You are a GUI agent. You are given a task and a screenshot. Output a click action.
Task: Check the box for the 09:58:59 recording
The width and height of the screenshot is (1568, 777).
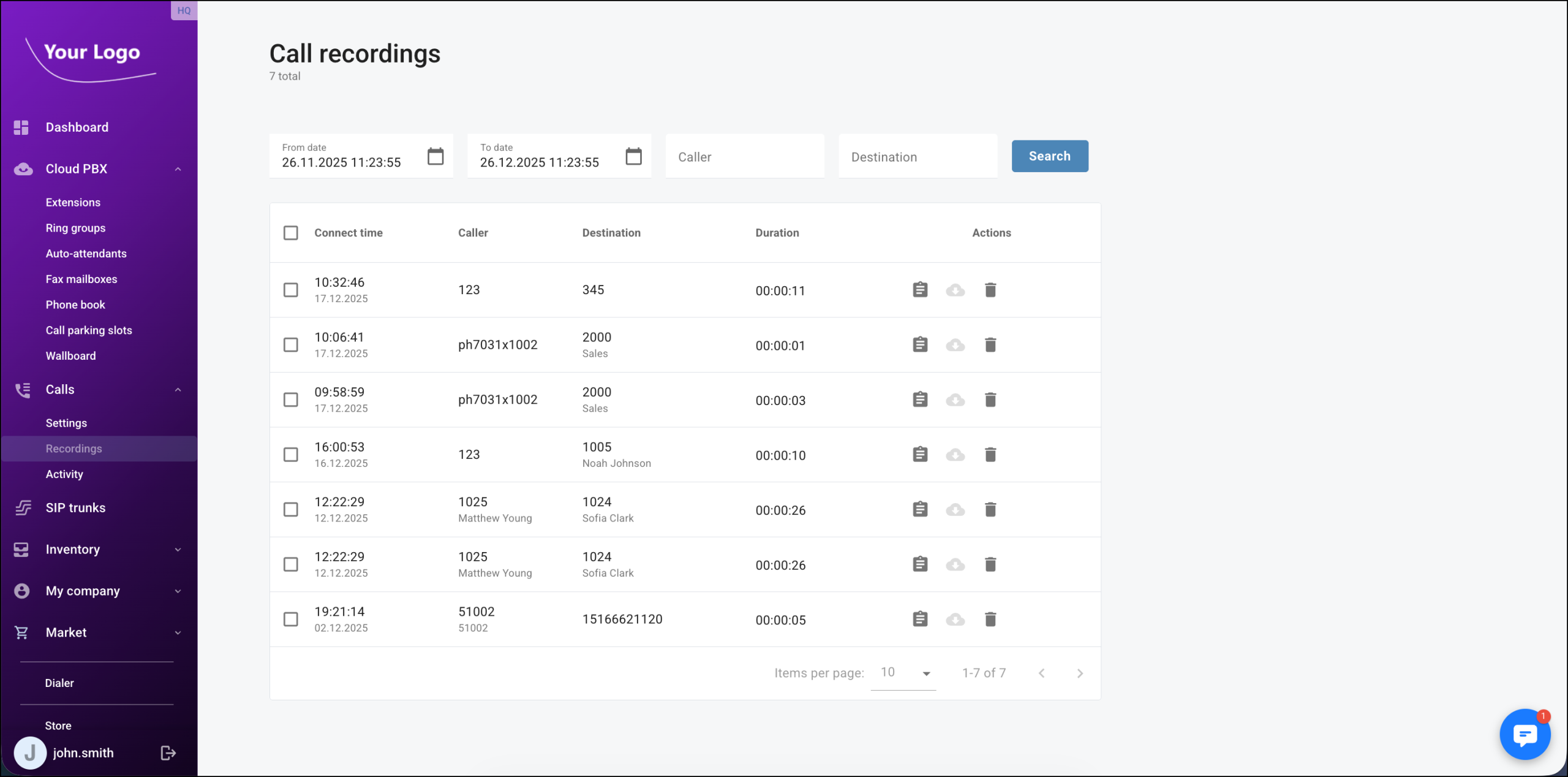[291, 400]
